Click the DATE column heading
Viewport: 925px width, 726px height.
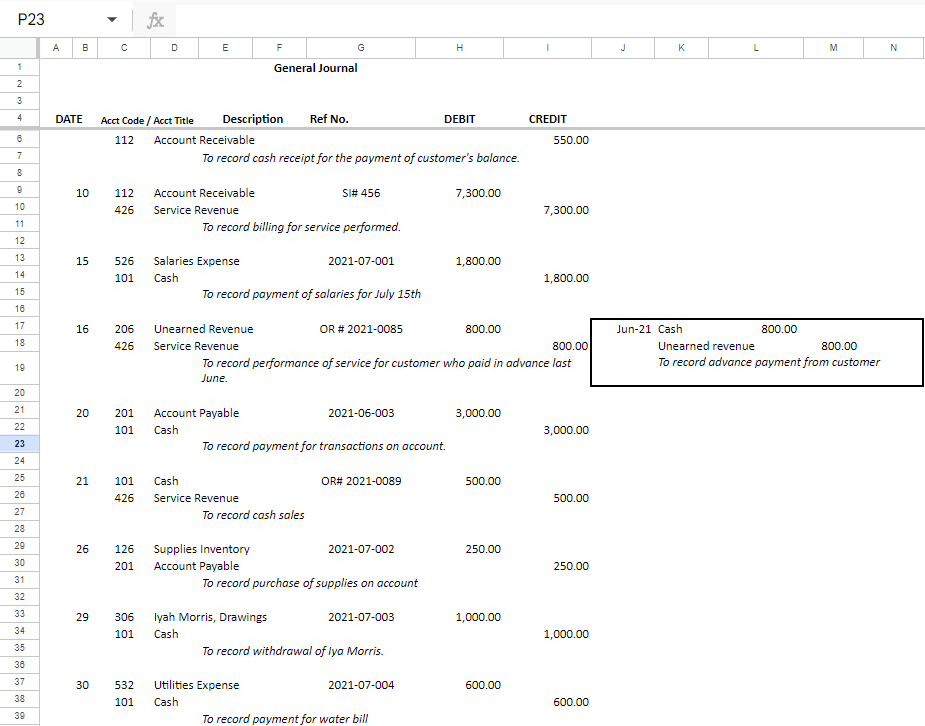[x=69, y=119]
